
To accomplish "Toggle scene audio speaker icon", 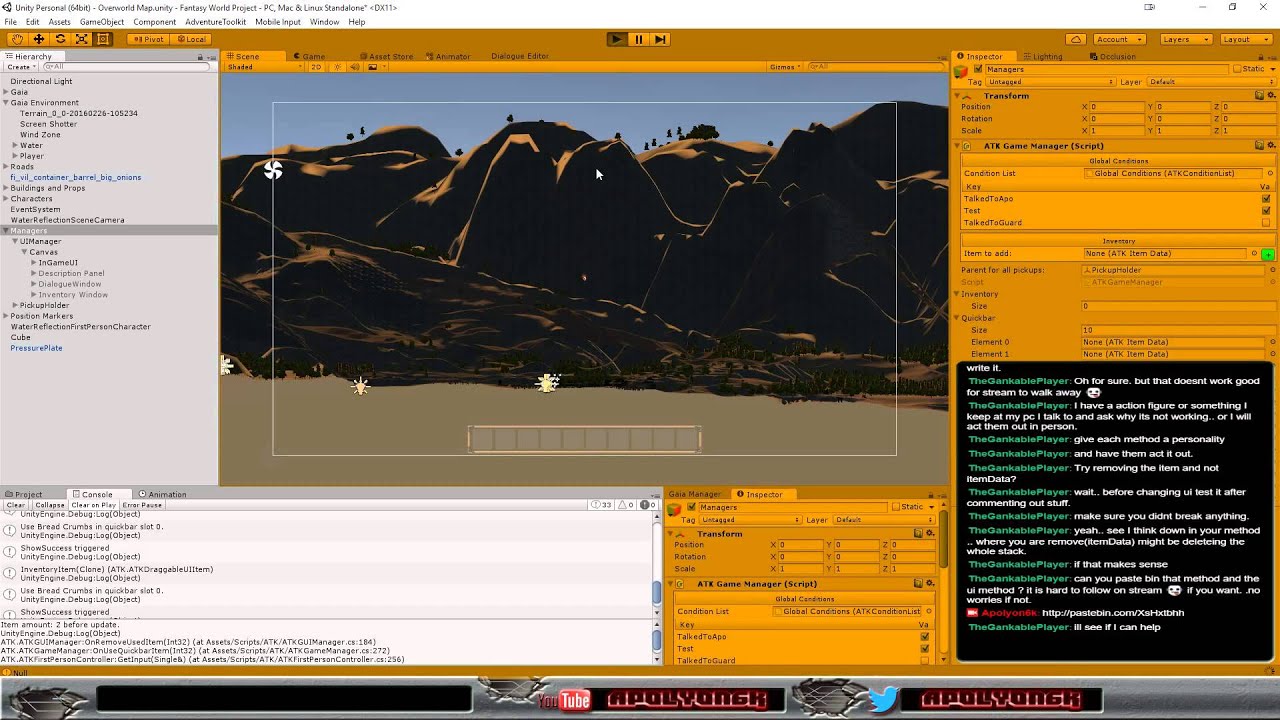I will point(354,67).
